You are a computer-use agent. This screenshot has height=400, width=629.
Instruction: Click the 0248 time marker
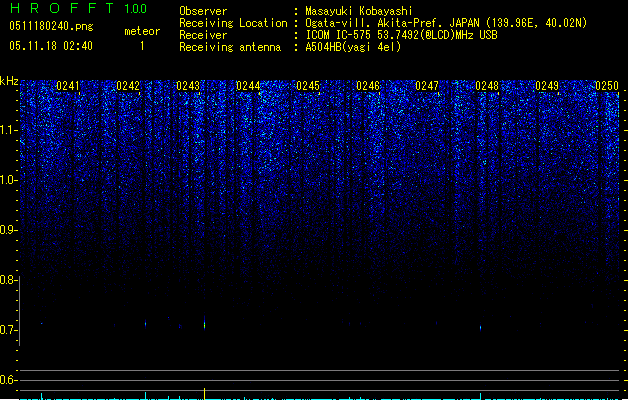coord(487,86)
